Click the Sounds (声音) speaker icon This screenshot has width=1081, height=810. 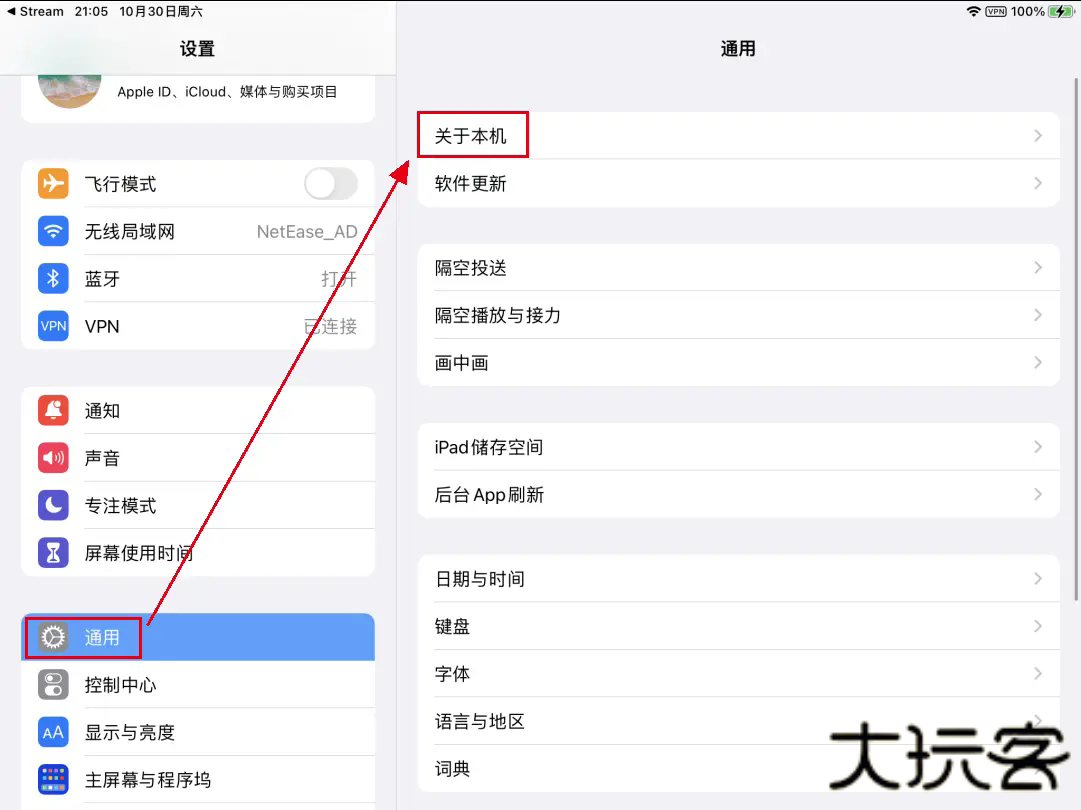[52, 458]
